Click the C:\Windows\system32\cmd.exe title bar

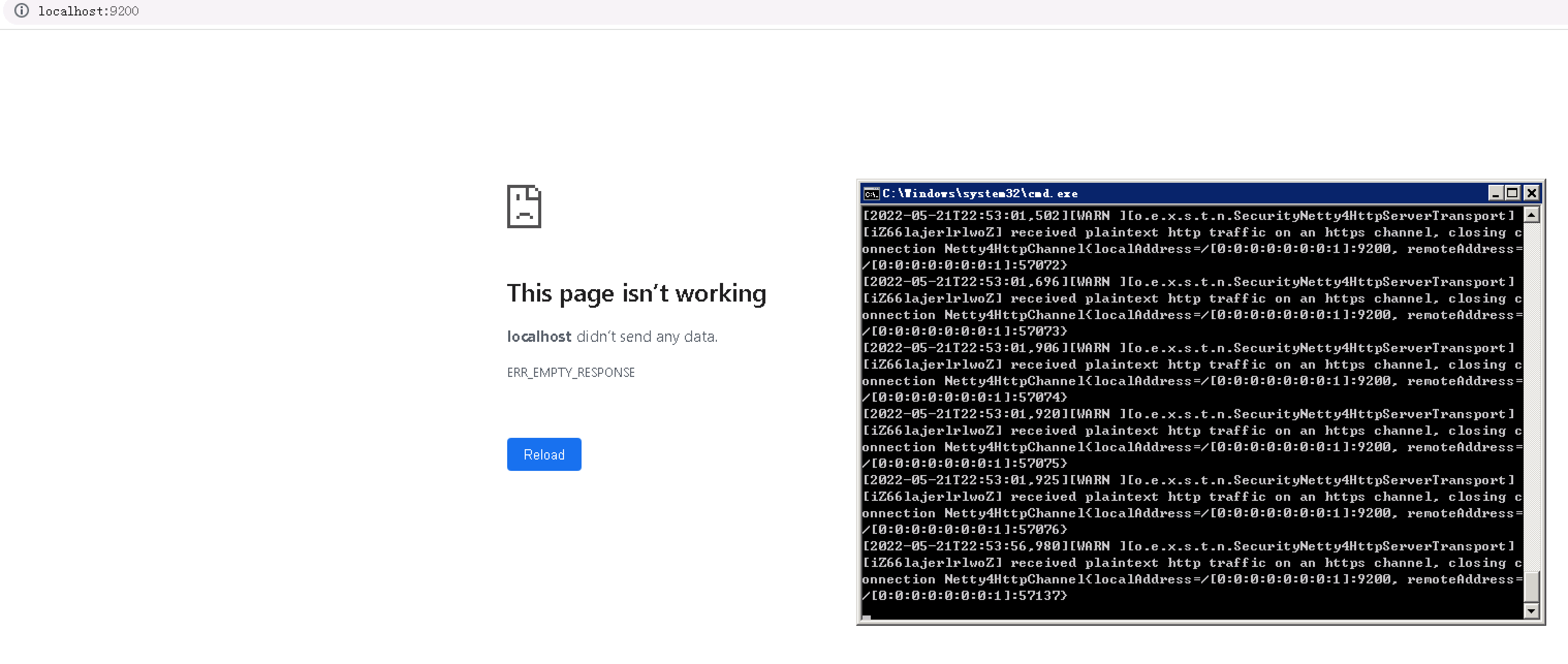[x=1175, y=194]
